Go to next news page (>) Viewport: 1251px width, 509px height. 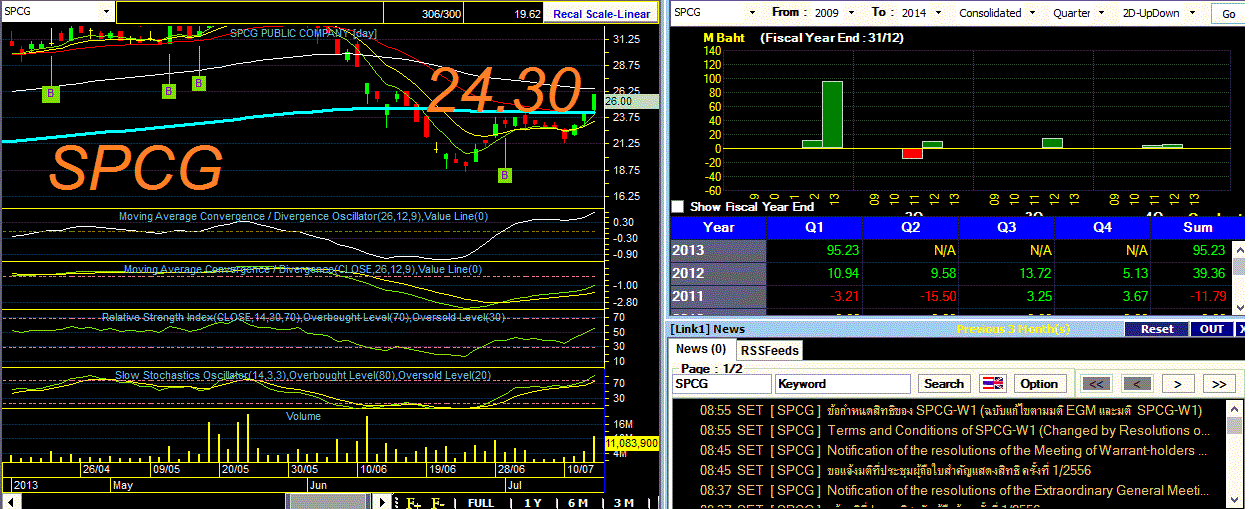[x=1178, y=383]
